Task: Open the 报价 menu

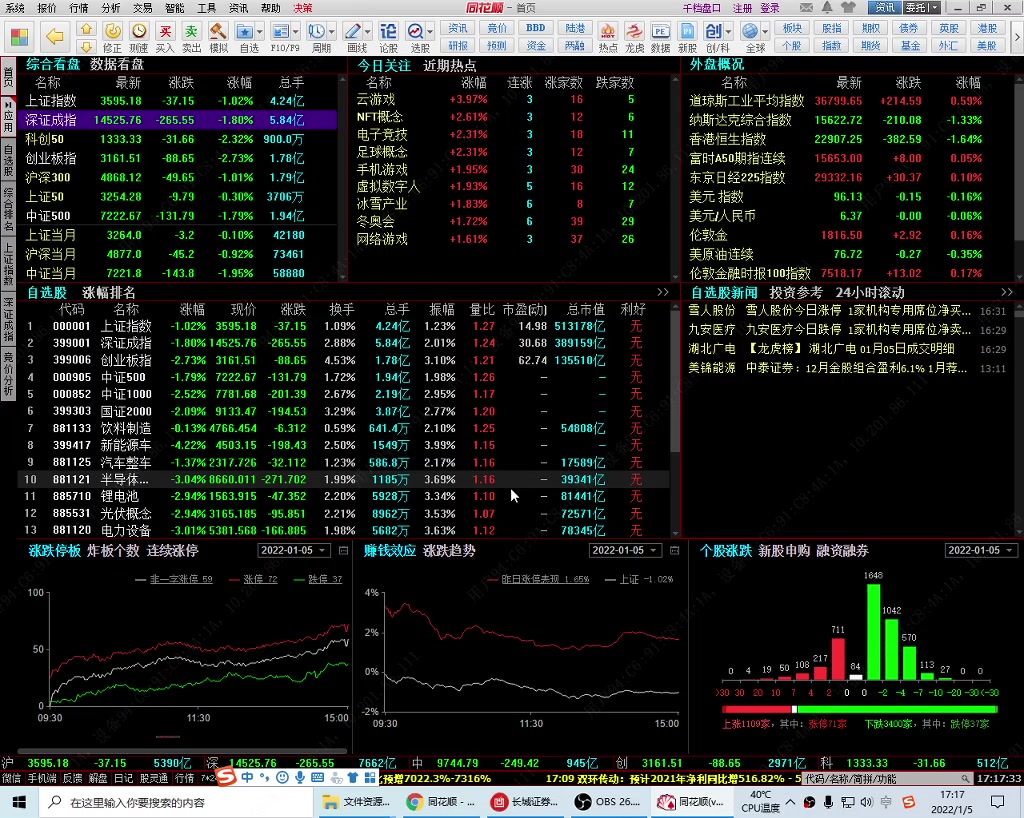Action: point(47,8)
